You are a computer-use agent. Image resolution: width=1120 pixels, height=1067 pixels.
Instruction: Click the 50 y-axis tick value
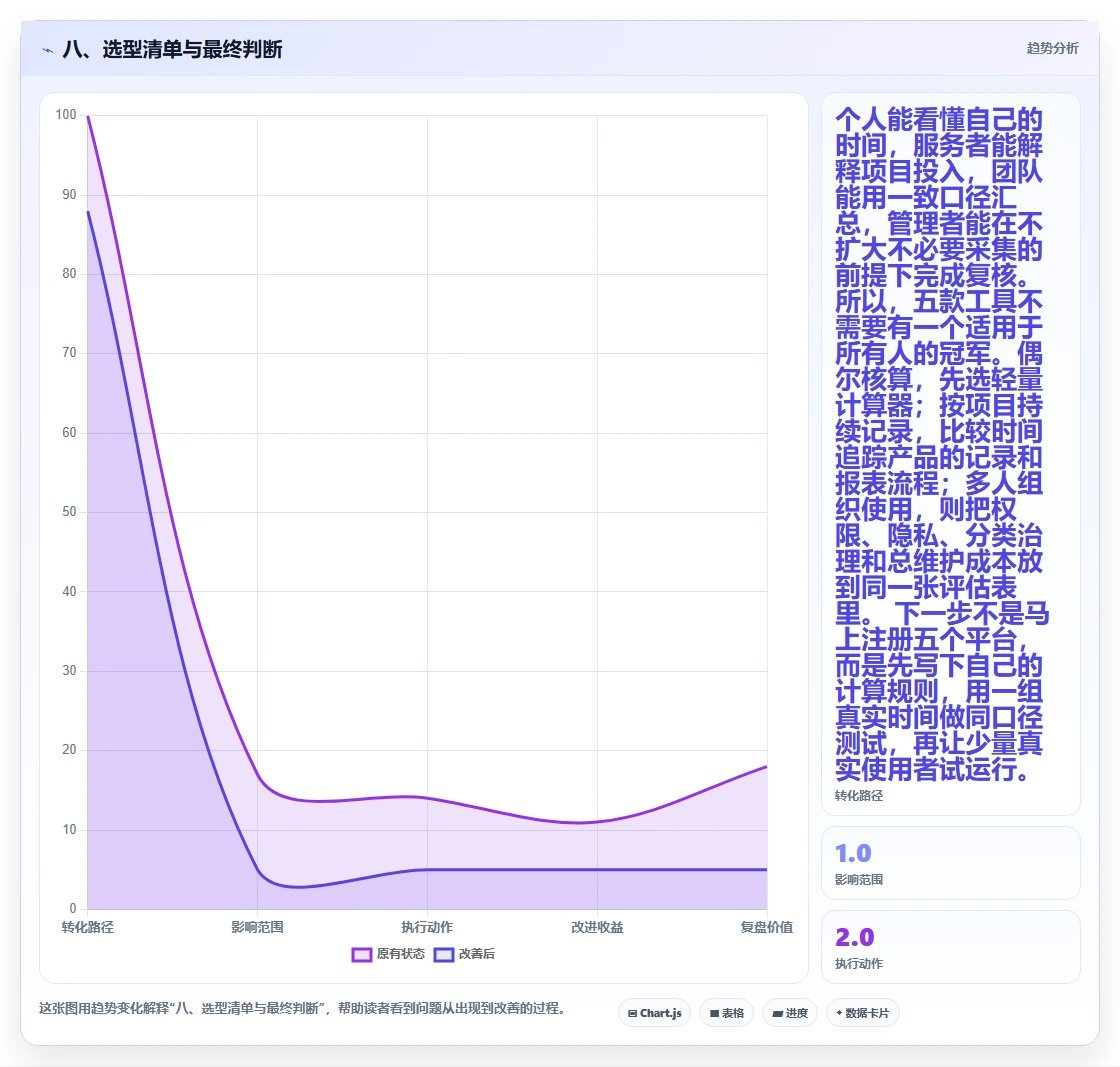point(69,511)
